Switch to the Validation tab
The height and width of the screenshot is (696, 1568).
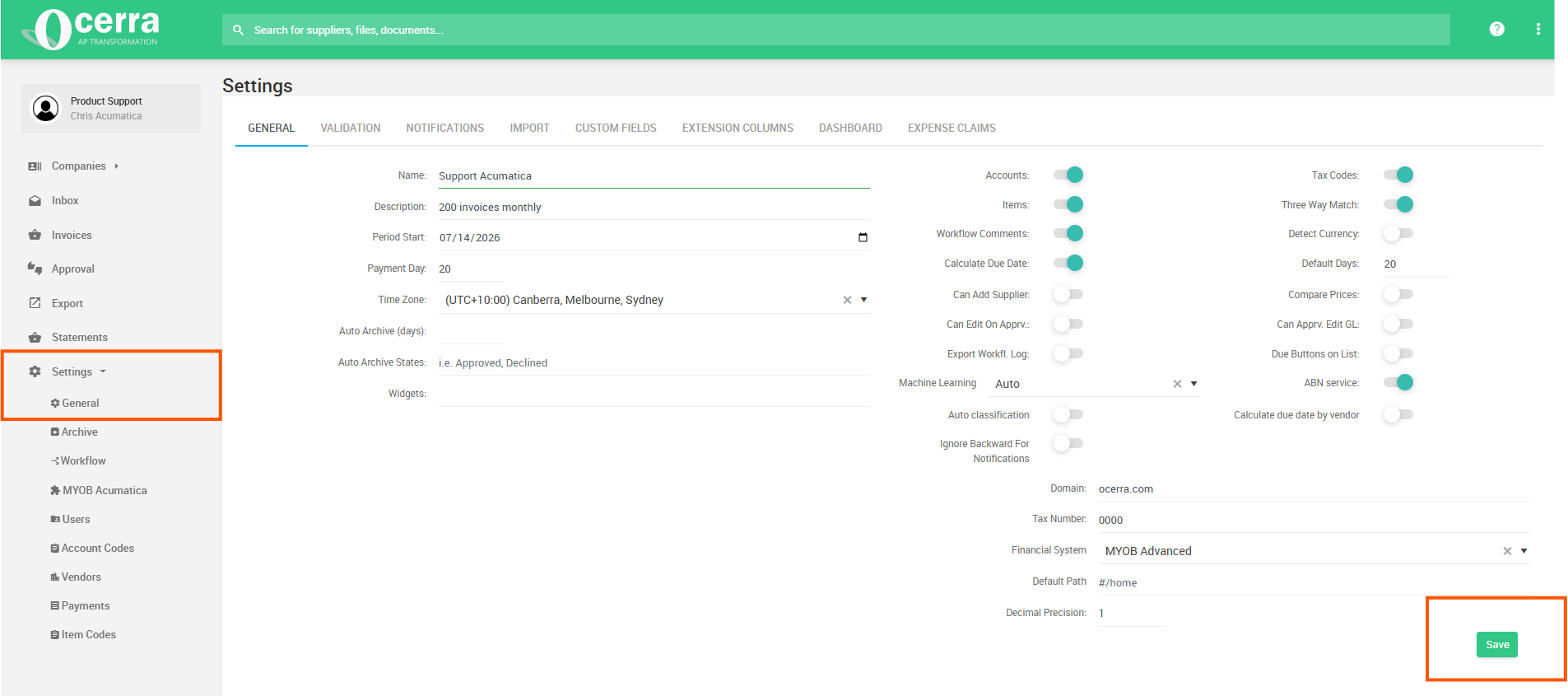click(351, 128)
